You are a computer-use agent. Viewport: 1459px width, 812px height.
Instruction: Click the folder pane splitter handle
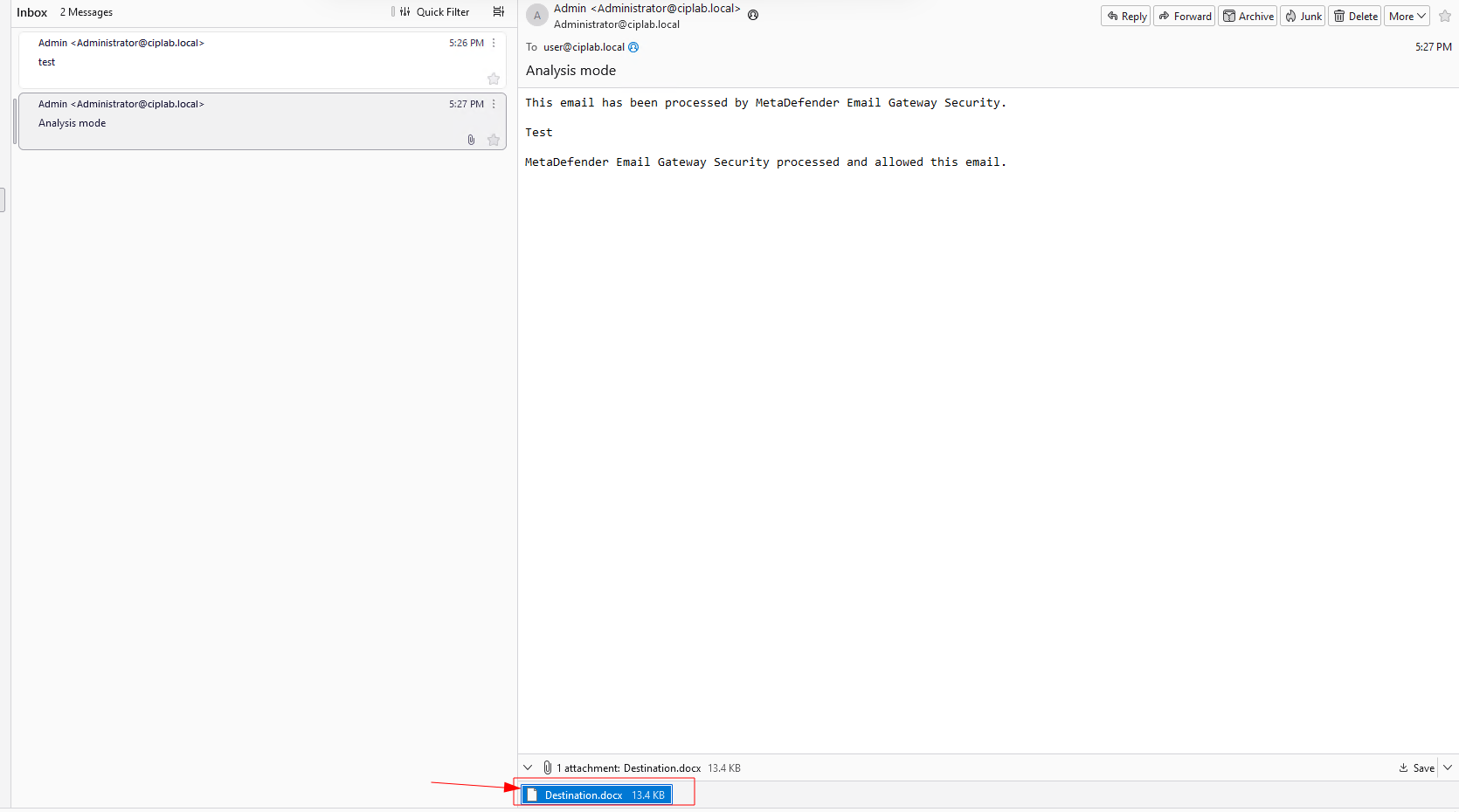point(3,199)
